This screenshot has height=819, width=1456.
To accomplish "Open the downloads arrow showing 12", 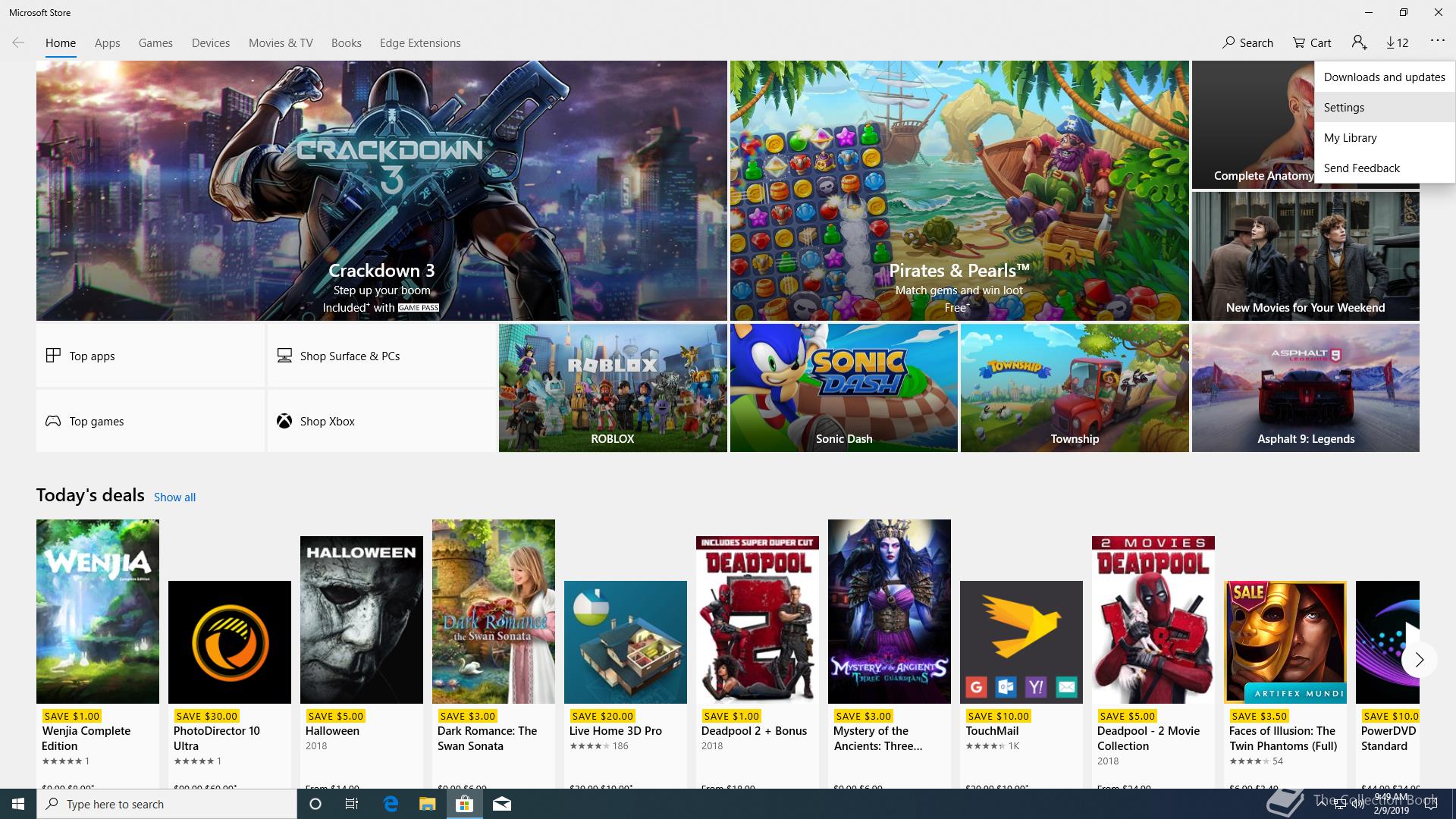I will pyautogui.click(x=1397, y=43).
